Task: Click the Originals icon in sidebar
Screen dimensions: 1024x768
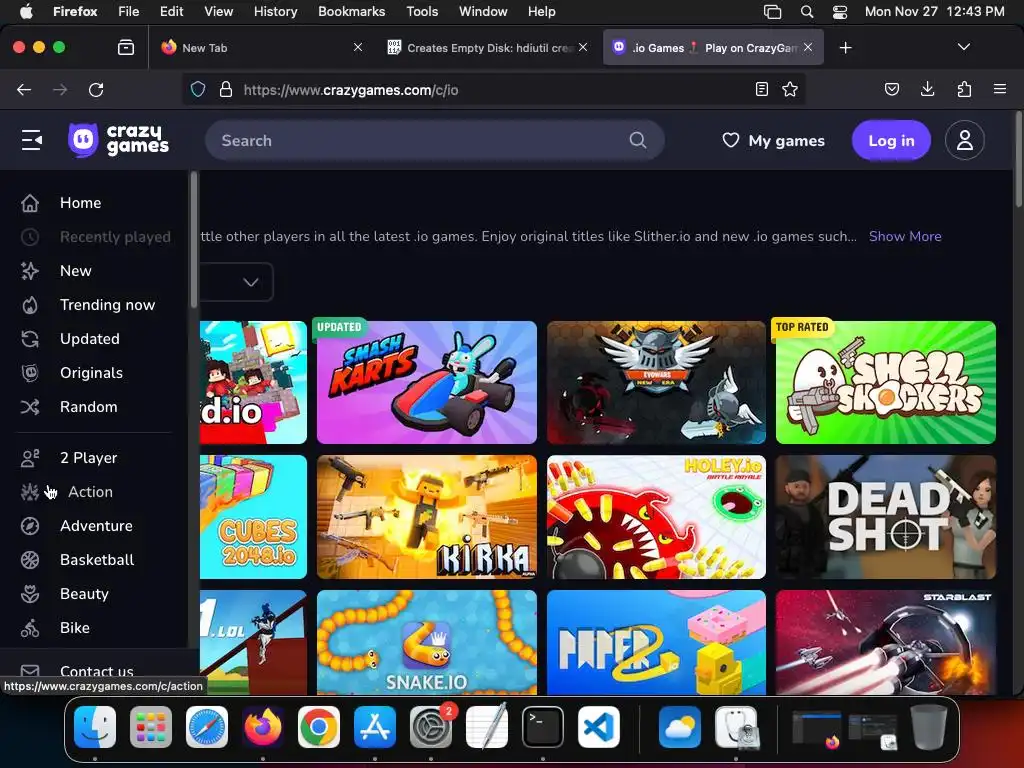Action: 30,373
